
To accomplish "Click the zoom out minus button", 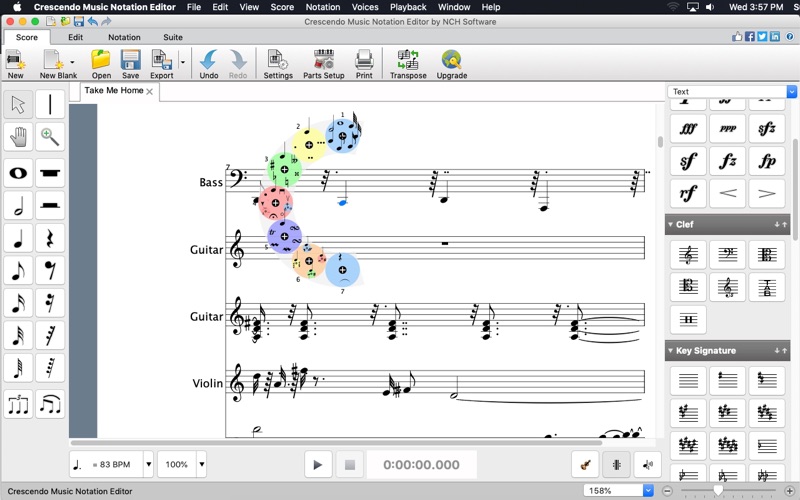I will point(667,491).
